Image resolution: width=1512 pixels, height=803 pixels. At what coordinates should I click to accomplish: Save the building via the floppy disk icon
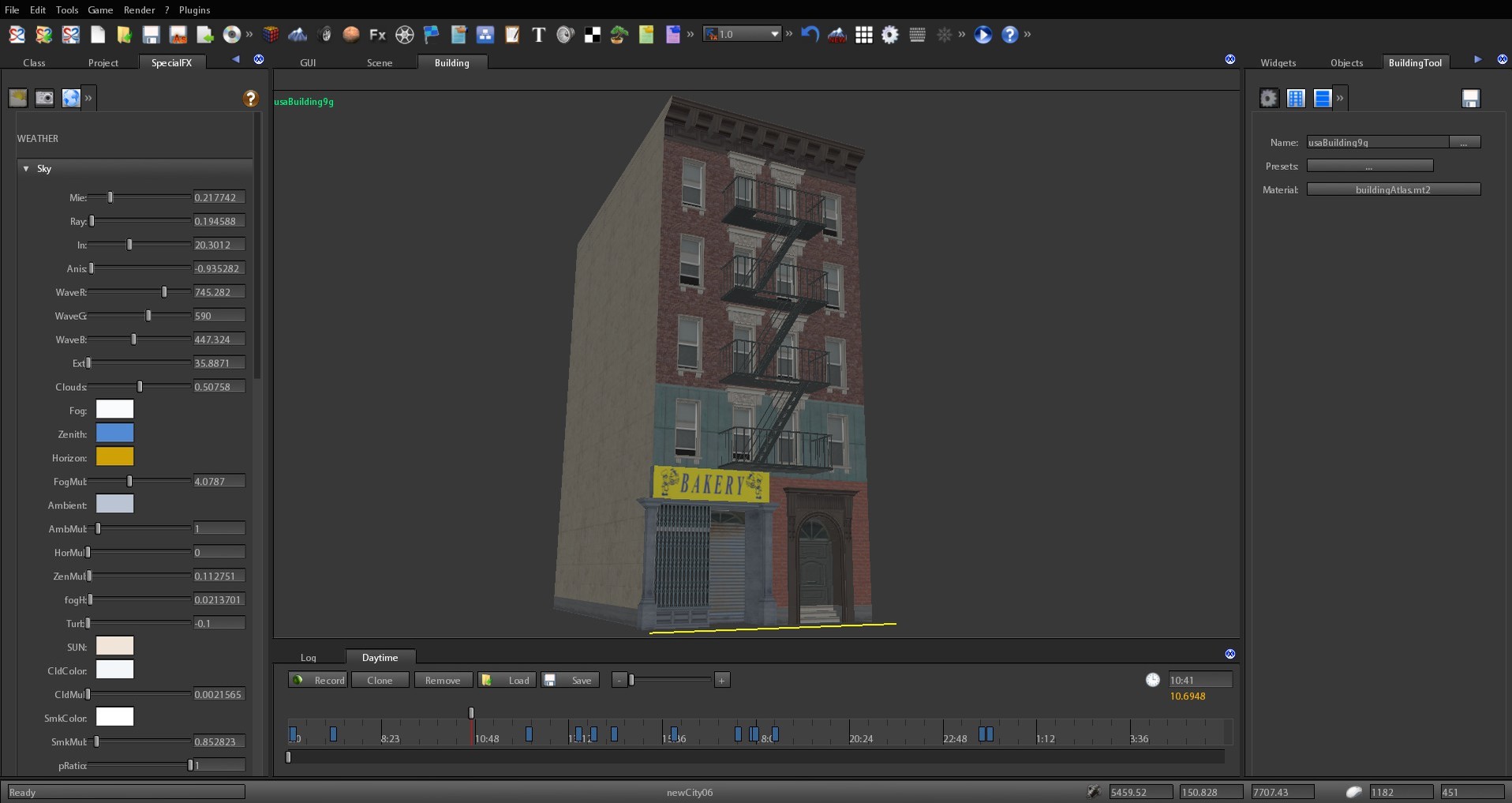(x=1471, y=97)
